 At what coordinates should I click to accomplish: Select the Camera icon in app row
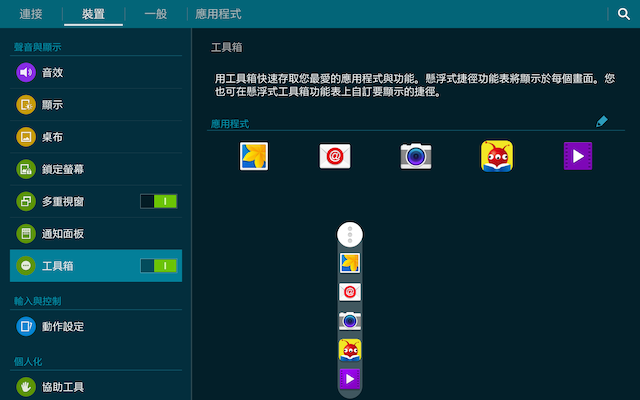click(x=416, y=156)
